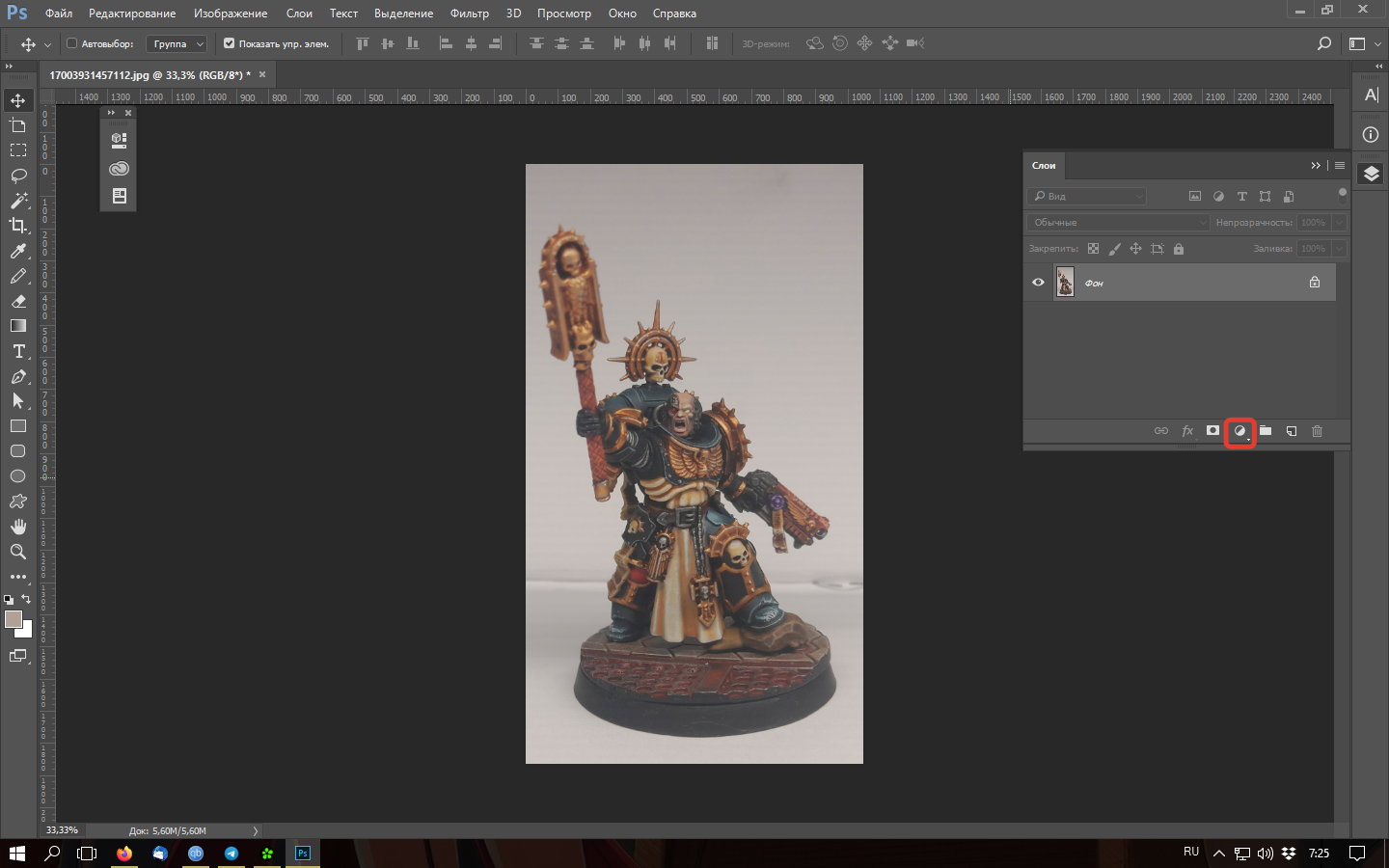Select the Zoom tool
Image resolution: width=1389 pixels, height=868 pixels.
18,552
